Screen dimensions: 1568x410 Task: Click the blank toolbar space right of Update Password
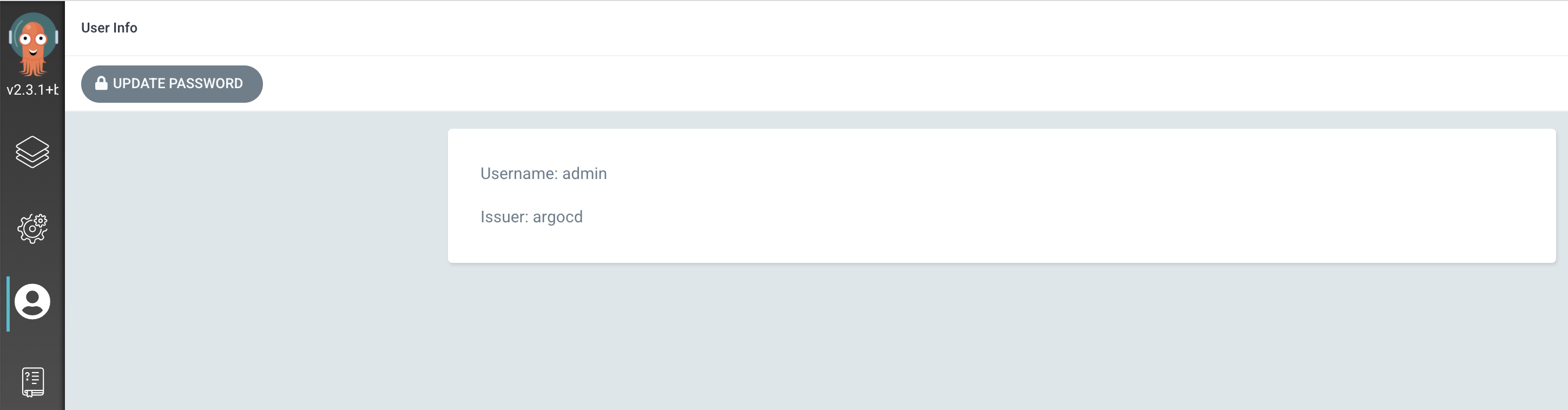click(852, 83)
